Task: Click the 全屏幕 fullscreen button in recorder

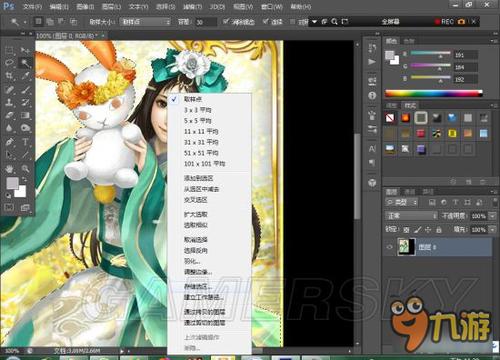Action: coord(390,22)
